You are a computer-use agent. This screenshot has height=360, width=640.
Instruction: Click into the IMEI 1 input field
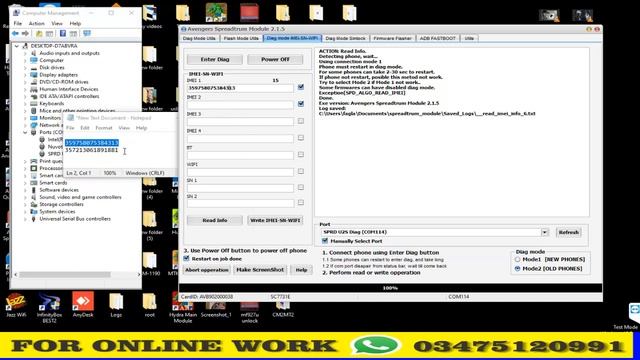pyautogui.click(x=240, y=88)
